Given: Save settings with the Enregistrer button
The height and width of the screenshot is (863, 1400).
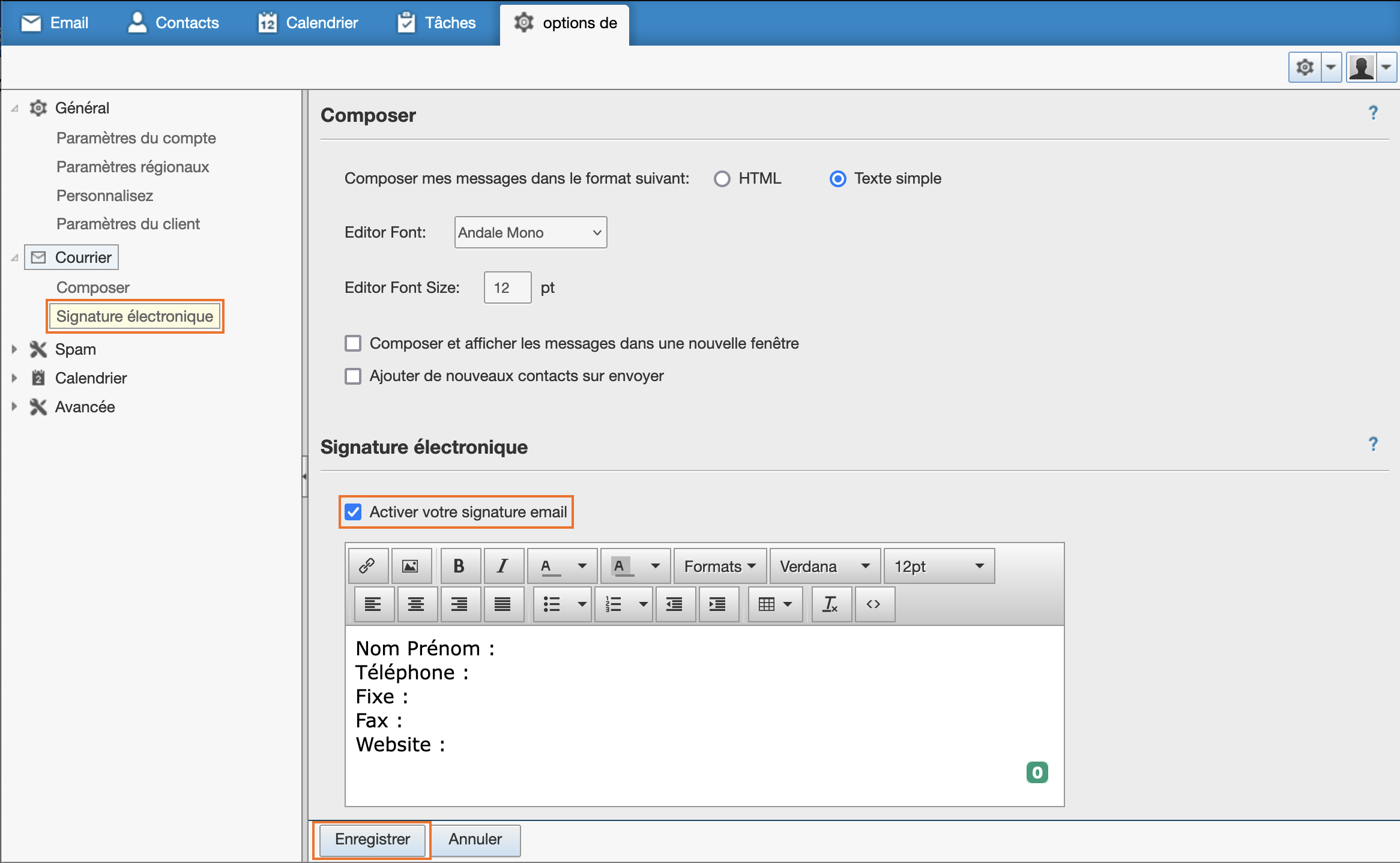Looking at the screenshot, I should [372, 840].
